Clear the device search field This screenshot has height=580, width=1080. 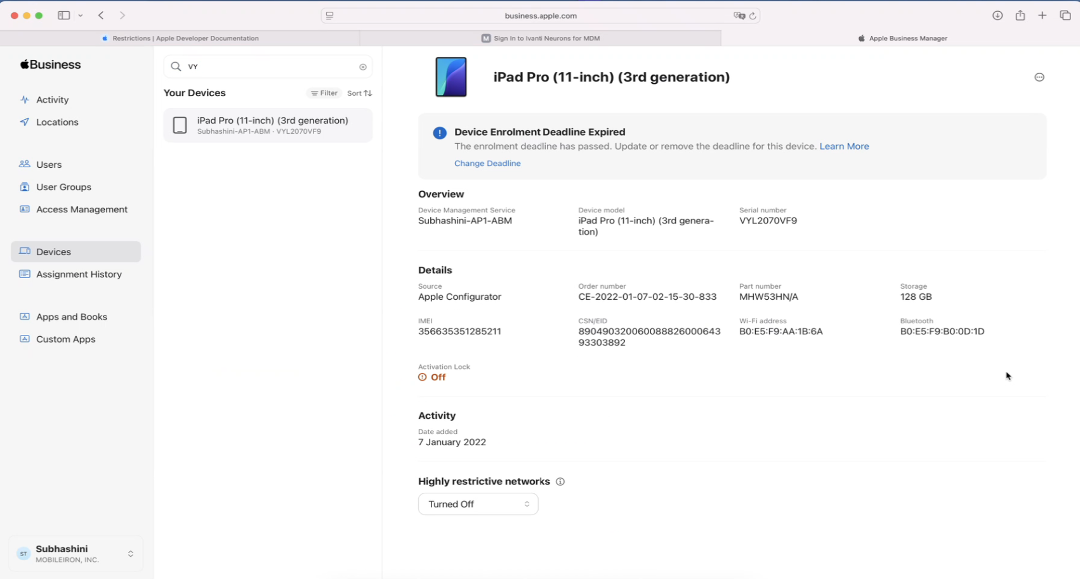[363, 67]
